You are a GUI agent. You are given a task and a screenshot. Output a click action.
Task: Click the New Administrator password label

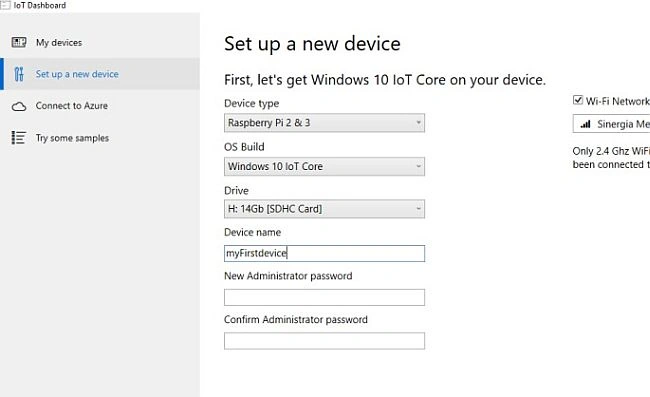288,276
